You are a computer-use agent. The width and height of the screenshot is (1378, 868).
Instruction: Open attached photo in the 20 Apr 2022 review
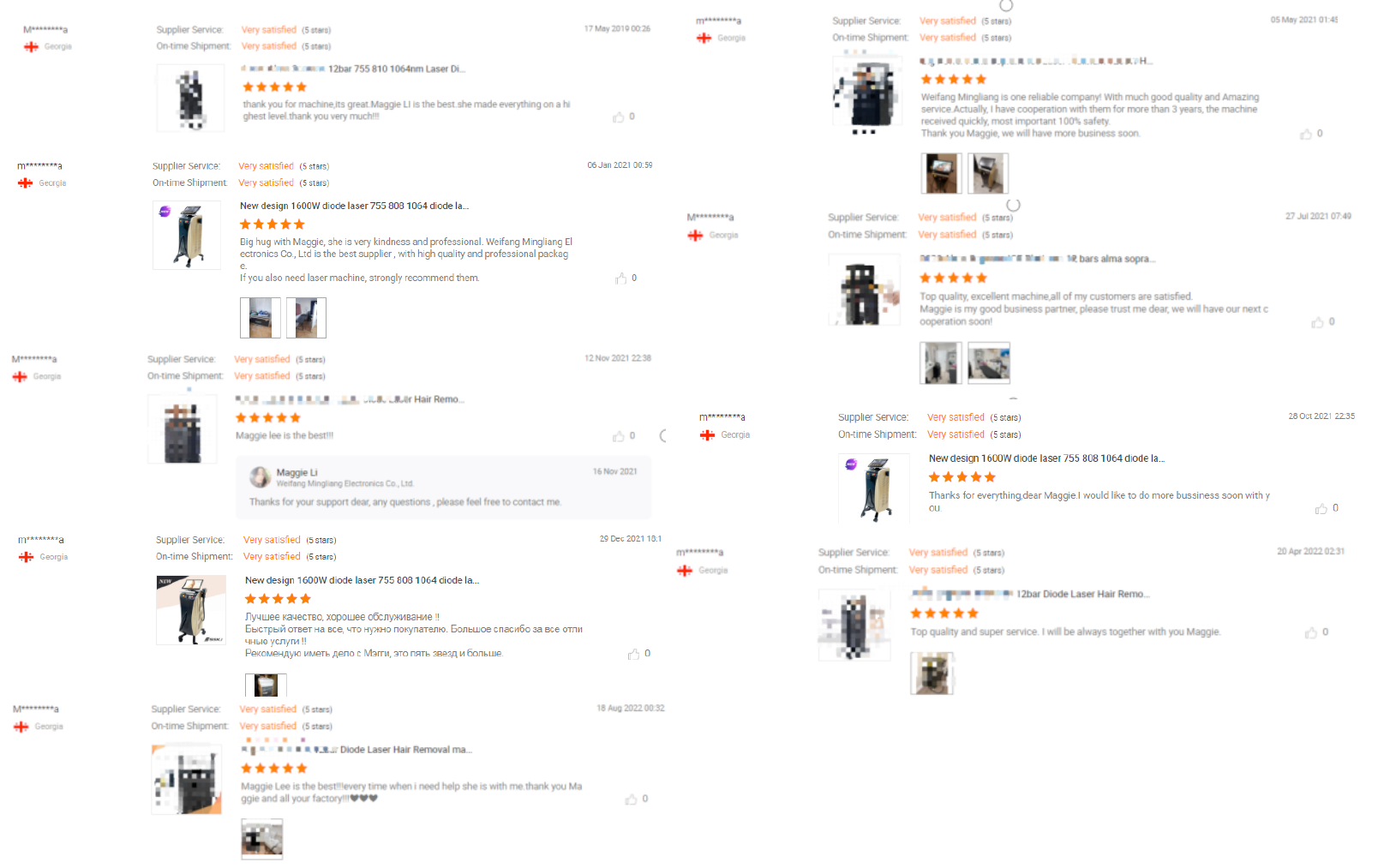[x=932, y=673]
